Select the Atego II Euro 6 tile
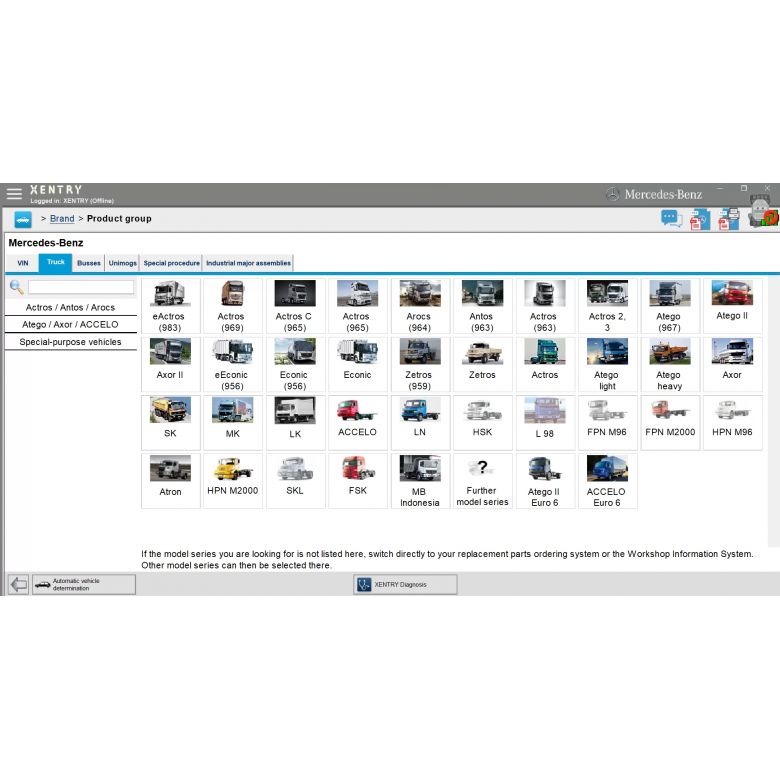780x780 pixels. point(545,481)
